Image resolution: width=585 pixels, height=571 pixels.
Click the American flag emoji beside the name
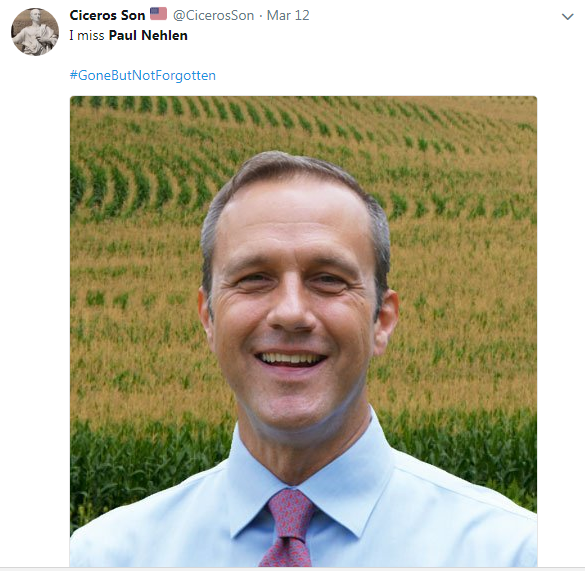pyautogui.click(x=159, y=14)
